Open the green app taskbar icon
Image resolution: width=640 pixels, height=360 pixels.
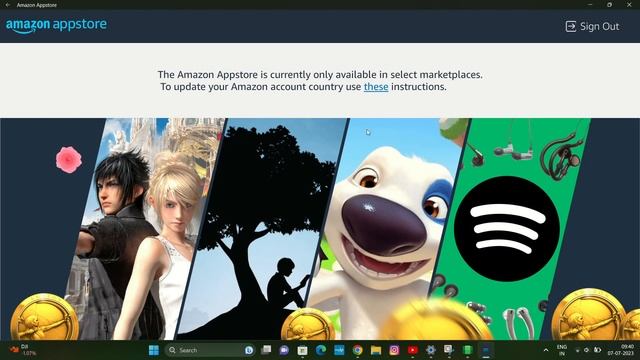click(467, 350)
